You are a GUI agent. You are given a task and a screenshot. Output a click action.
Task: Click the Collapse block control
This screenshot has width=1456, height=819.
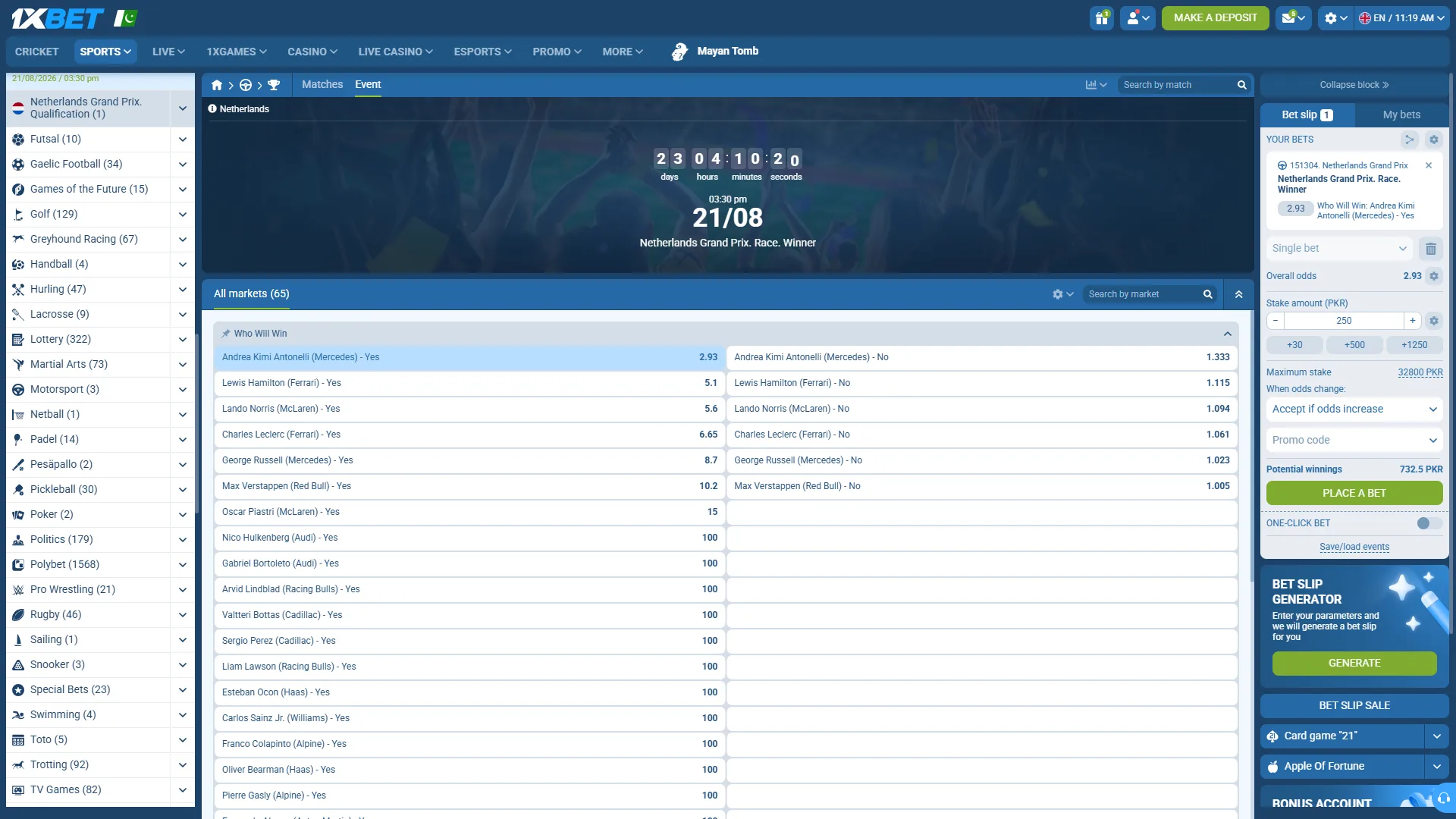[x=1354, y=85]
